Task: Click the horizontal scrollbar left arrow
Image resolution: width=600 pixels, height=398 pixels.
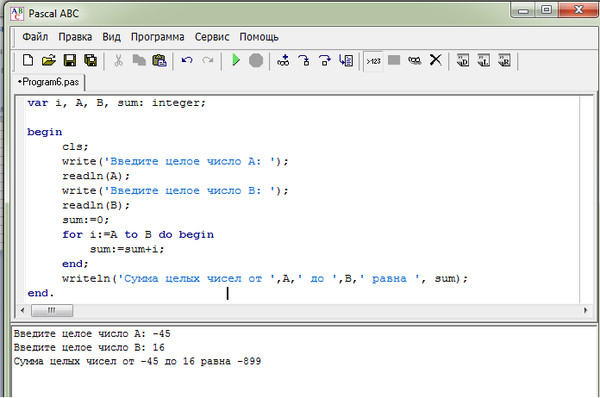Action: 23,310
